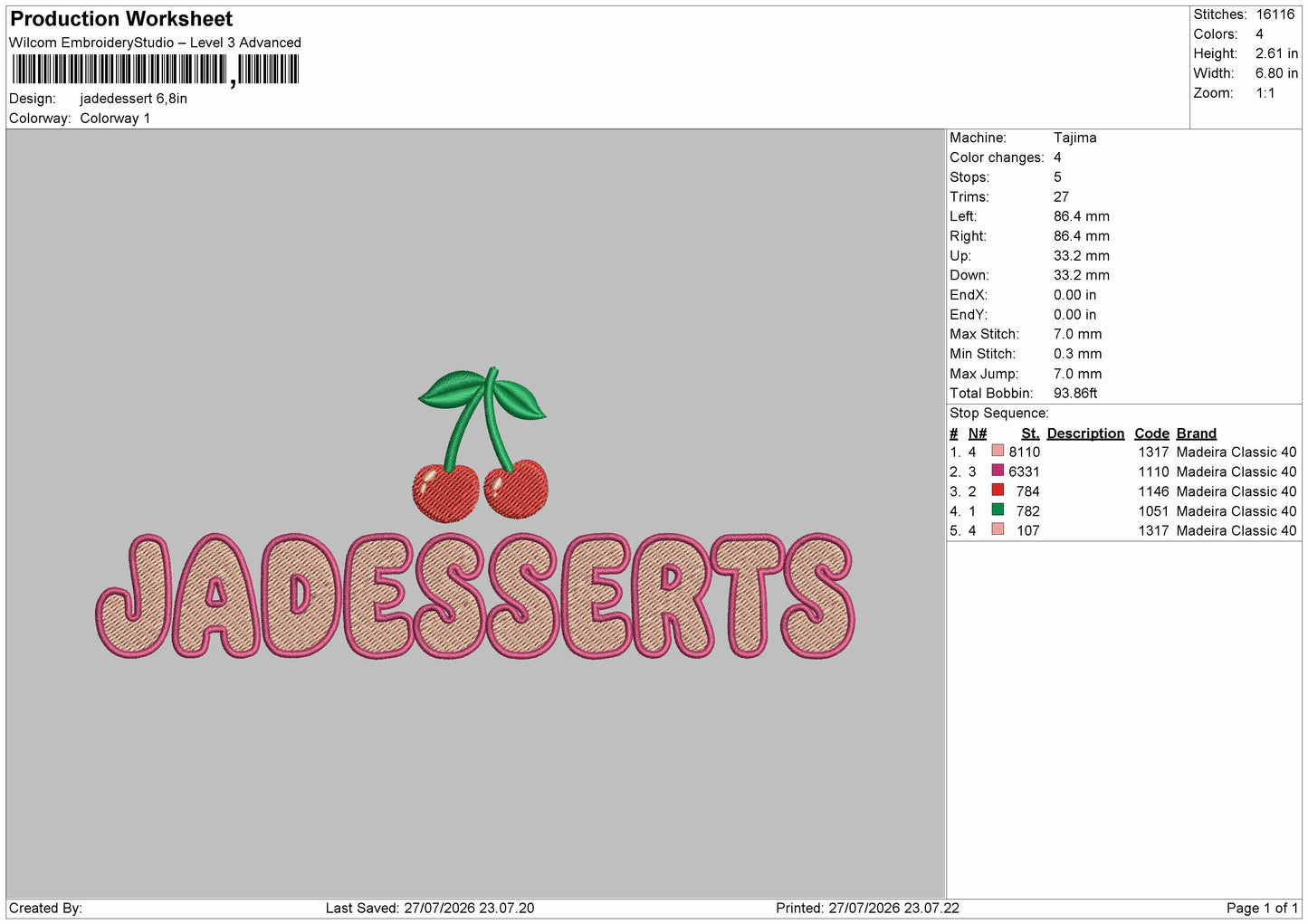The image size is (1308, 924).
Task: Click the Colors value 4 in header
Action: pos(1259,34)
